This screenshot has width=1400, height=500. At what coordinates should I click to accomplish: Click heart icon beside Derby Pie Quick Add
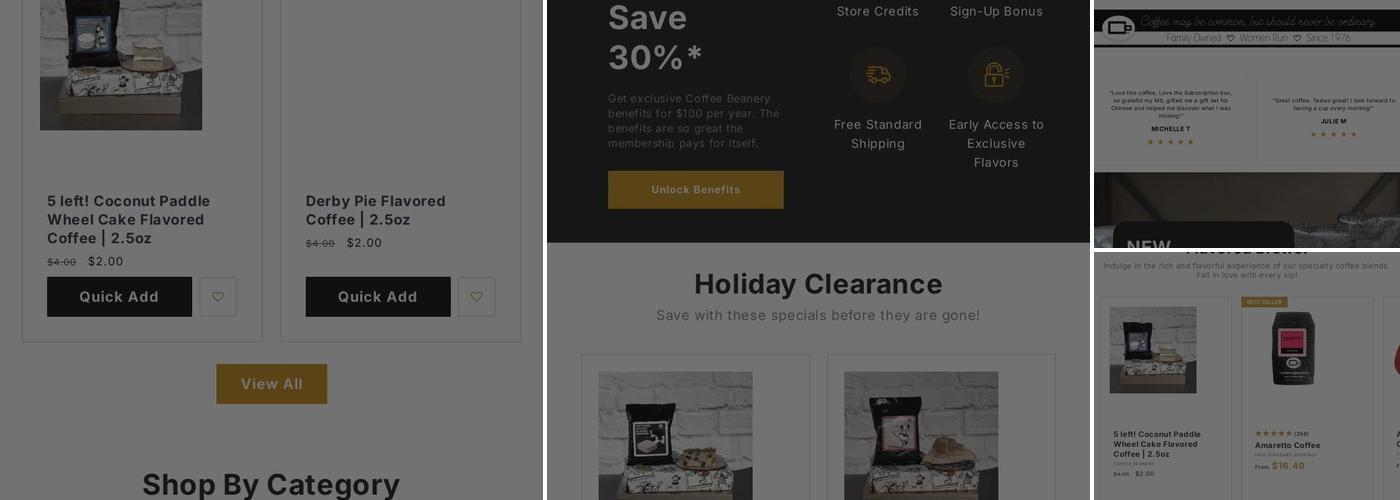click(x=476, y=297)
